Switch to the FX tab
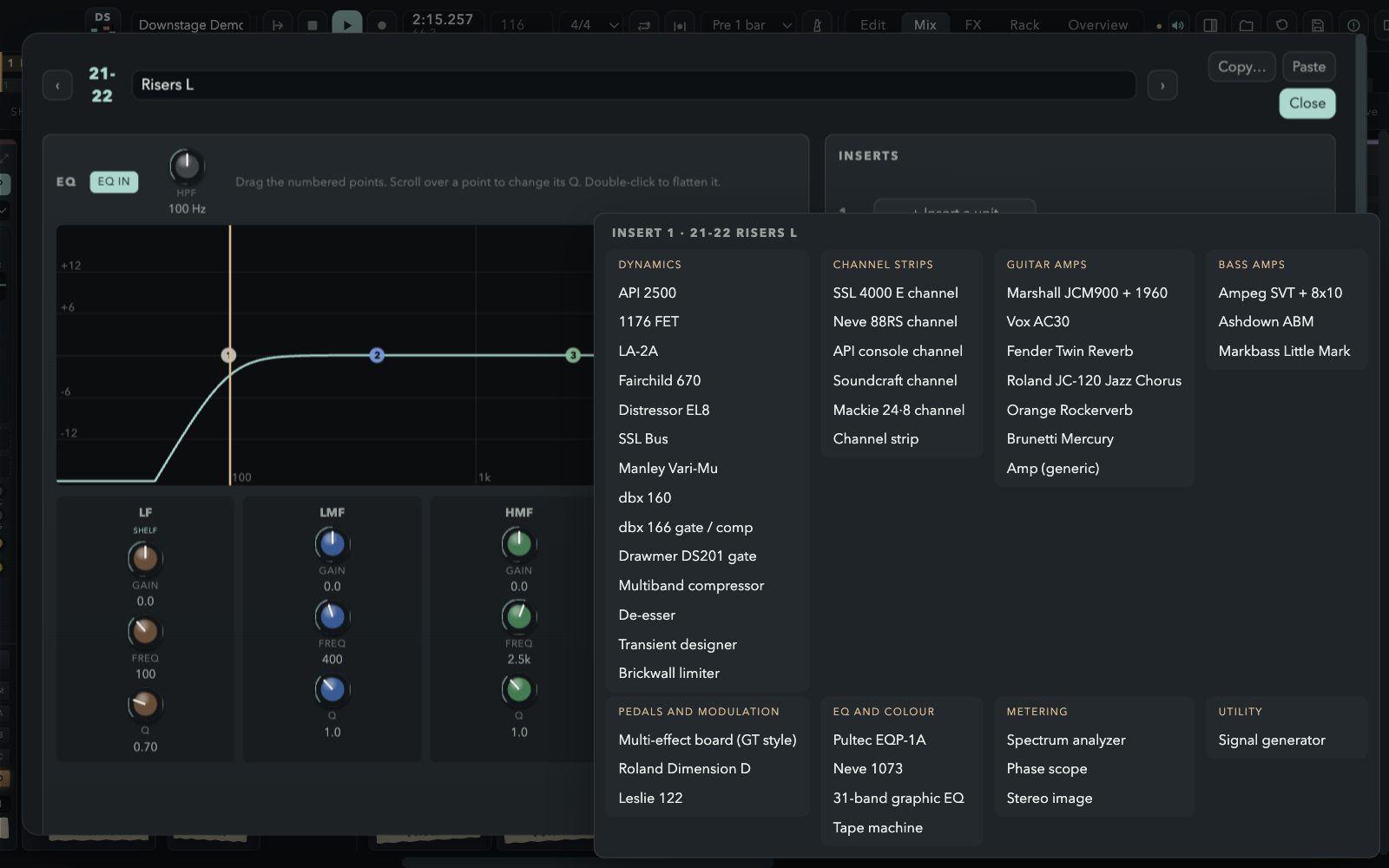Image resolution: width=1389 pixels, height=868 pixels. point(973,25)
